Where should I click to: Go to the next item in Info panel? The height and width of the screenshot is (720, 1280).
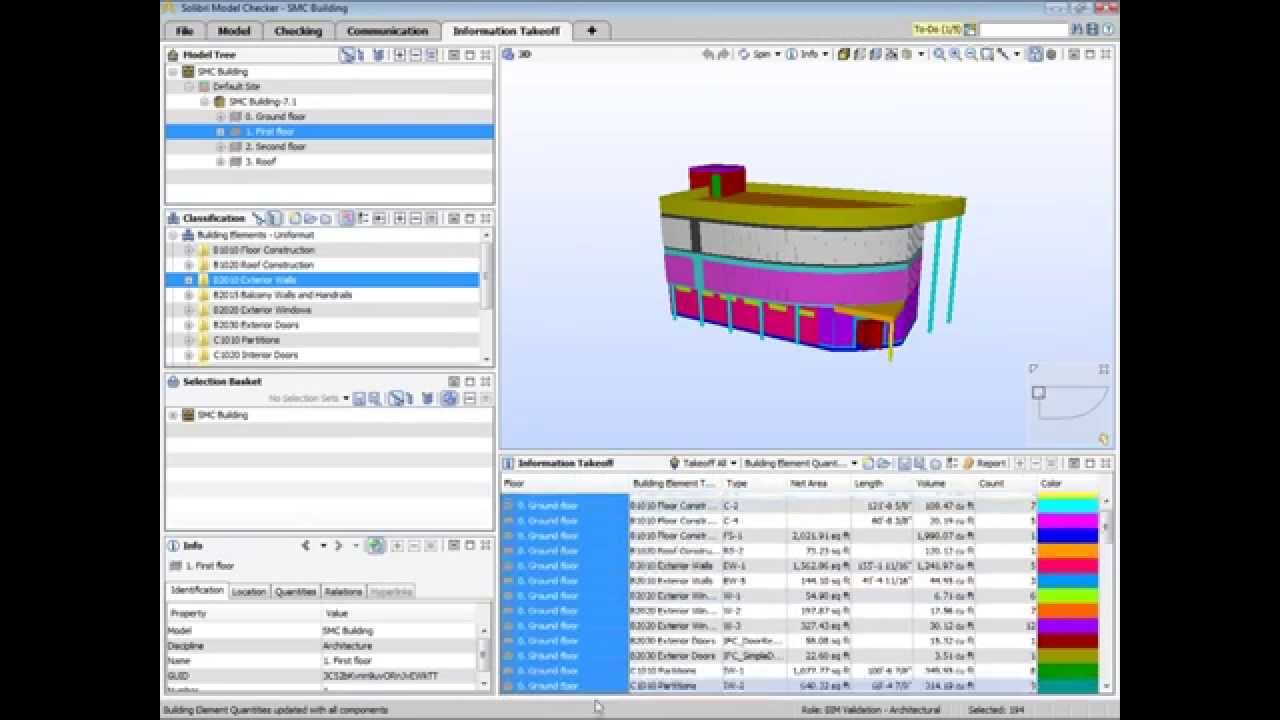(338, 546)
